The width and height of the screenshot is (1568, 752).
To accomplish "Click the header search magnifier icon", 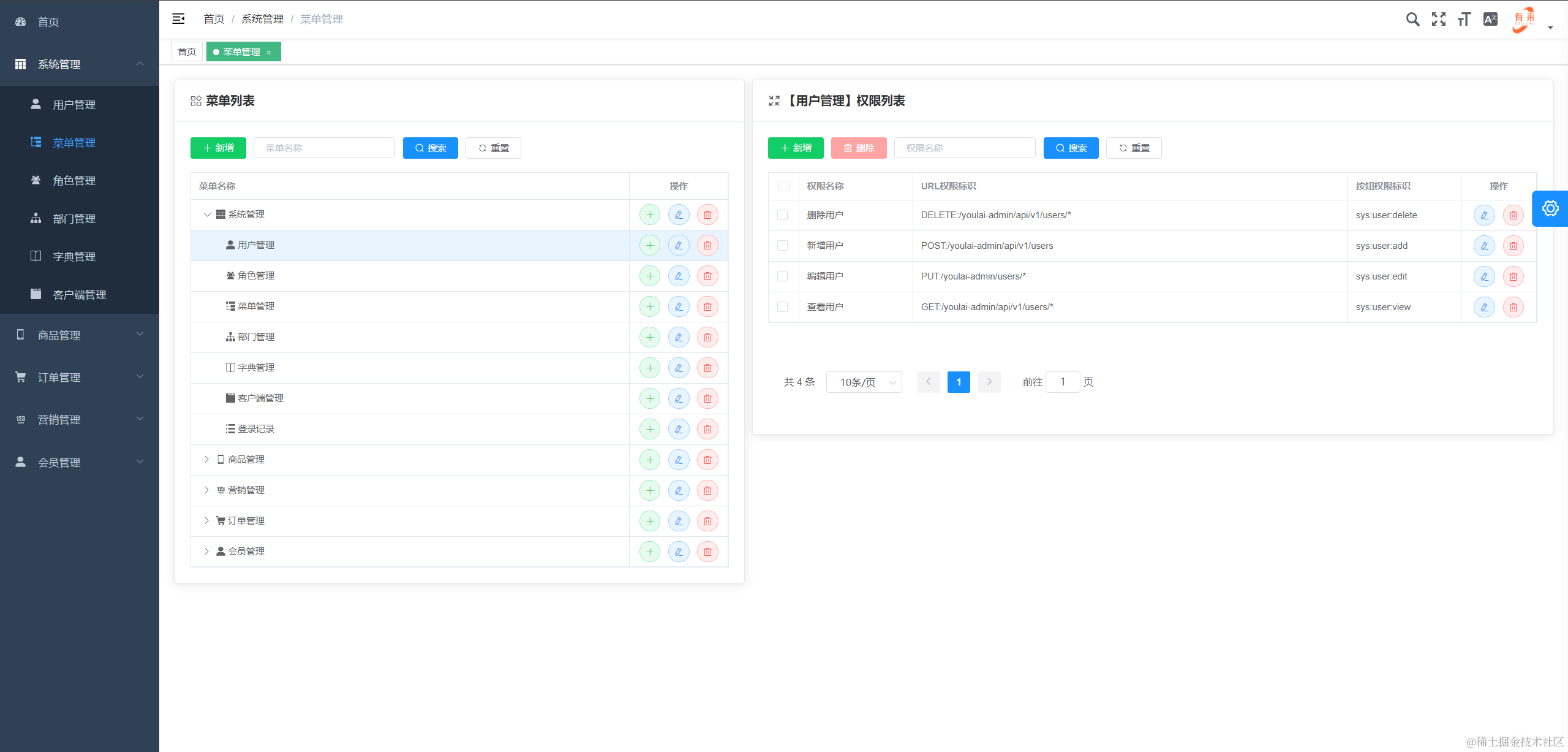I will (1412, 20).
